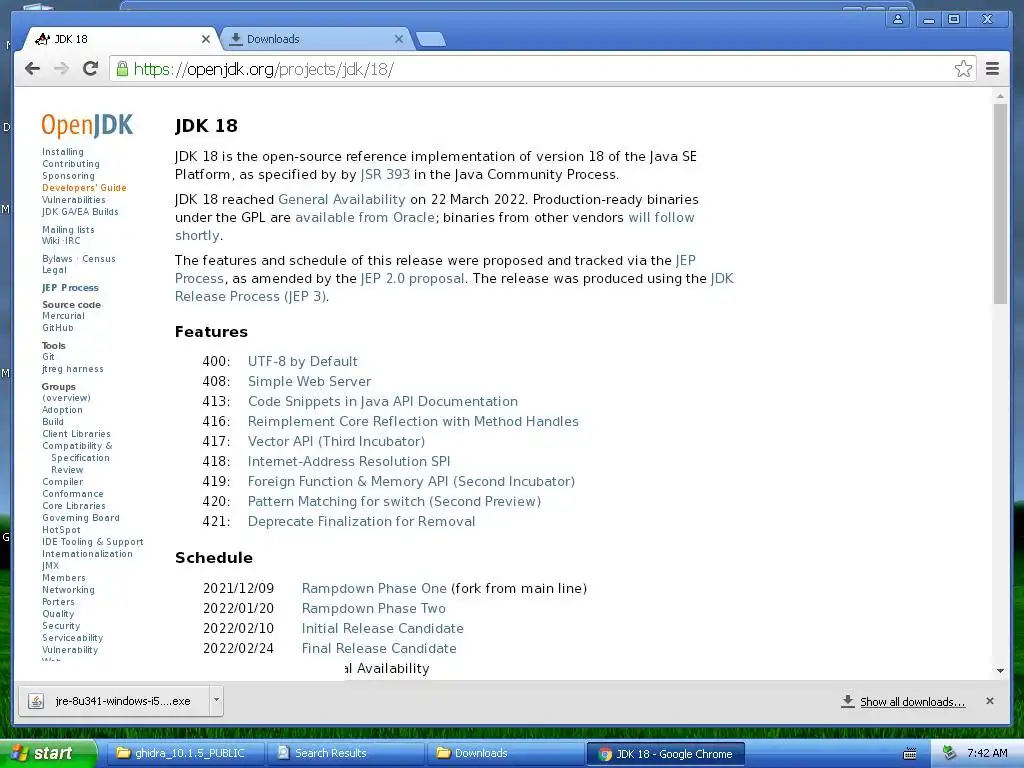Open Developers' Guide sidebar link
1024x768 pixels.
point(84,187)
